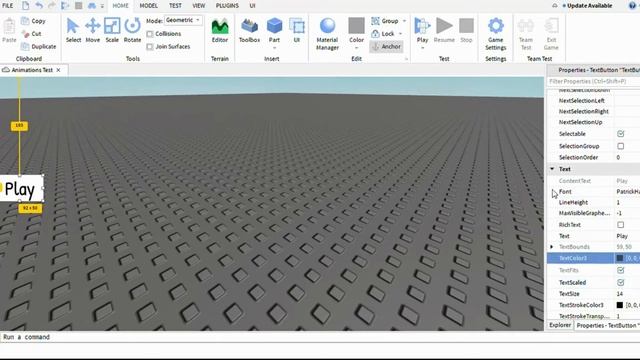Expand the Part dropdown arrow
Screen dimensions: 640x360
(274, 48)
